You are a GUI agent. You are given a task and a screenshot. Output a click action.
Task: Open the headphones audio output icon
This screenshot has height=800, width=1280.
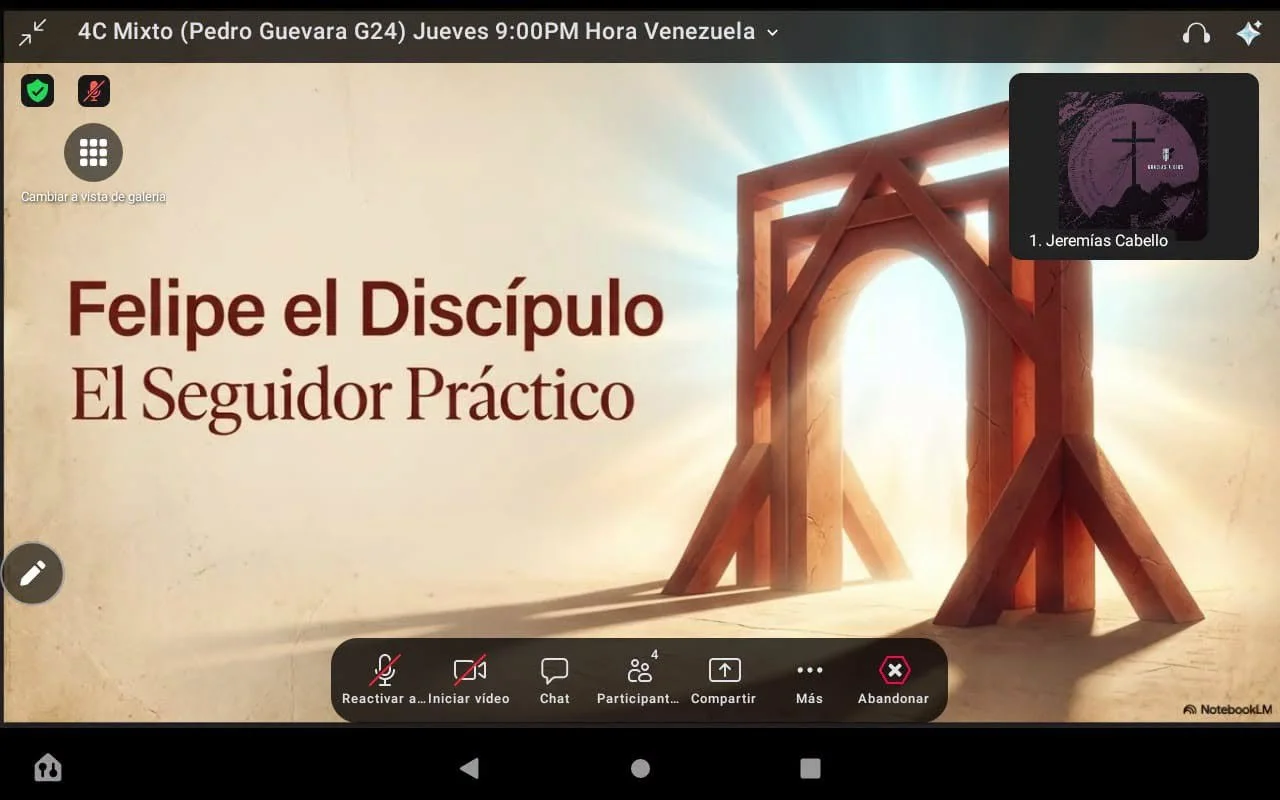coord(1195,33)
